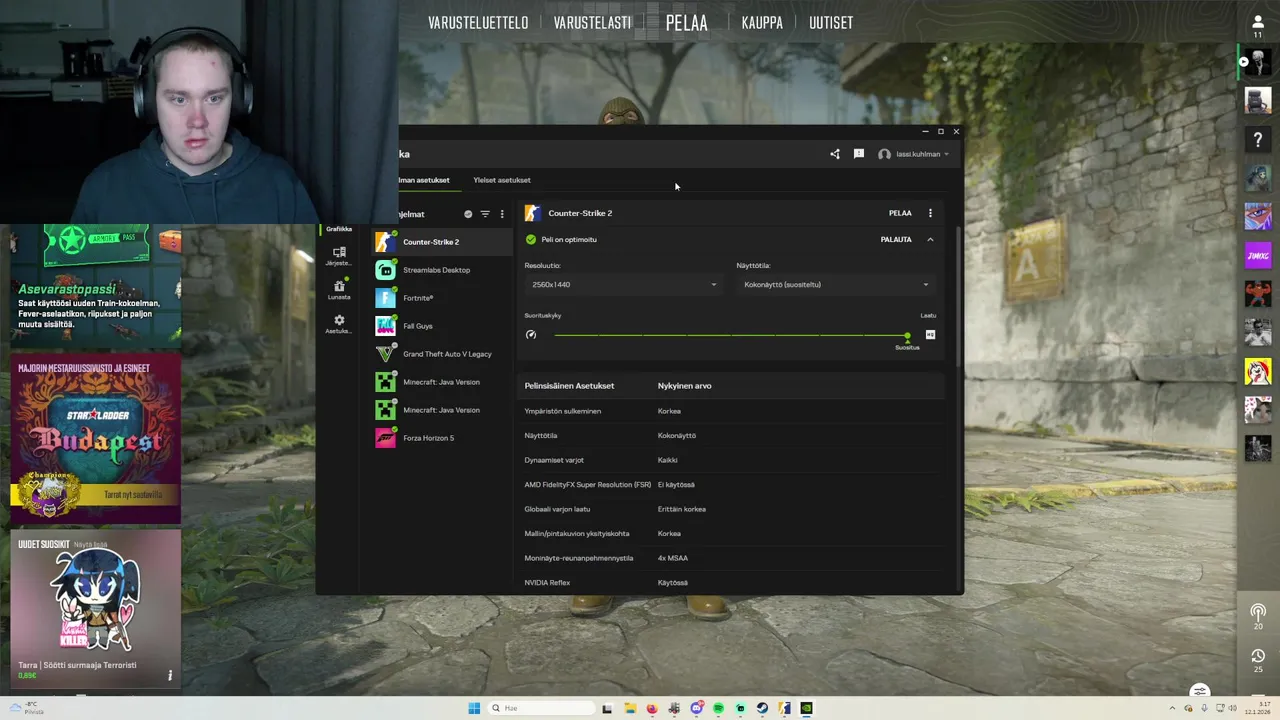
Task: Open VARUSTELASTI in CS2 top menu
Action: [592, 23]
